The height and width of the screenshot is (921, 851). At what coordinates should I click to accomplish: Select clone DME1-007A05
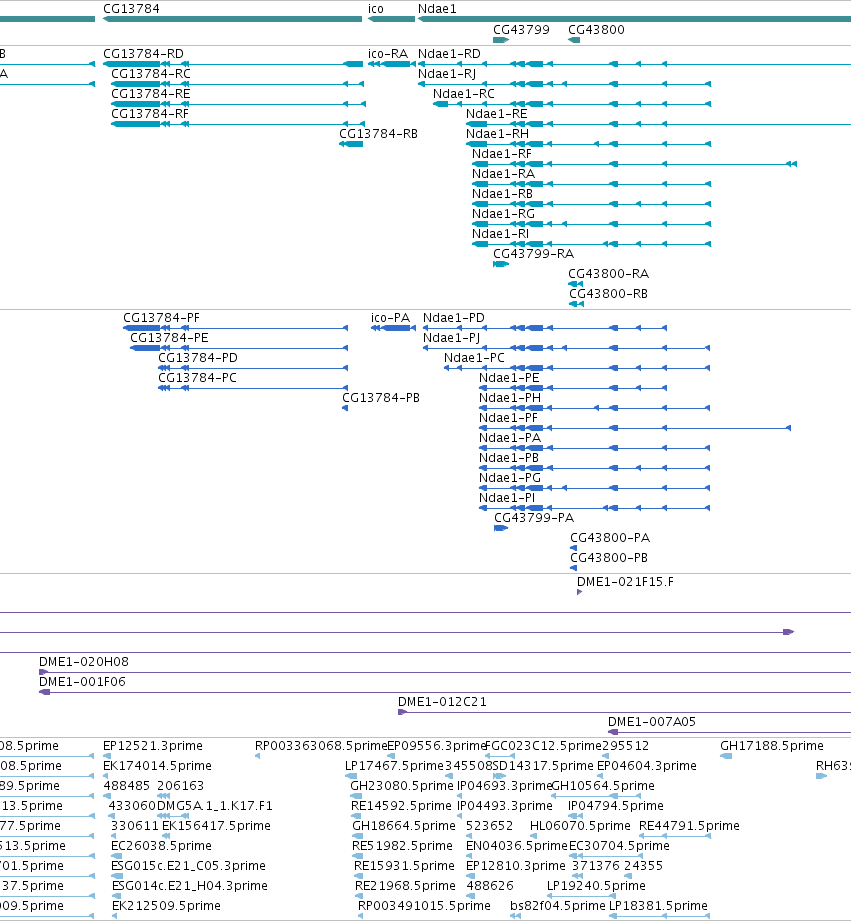[x=729, y=731]
